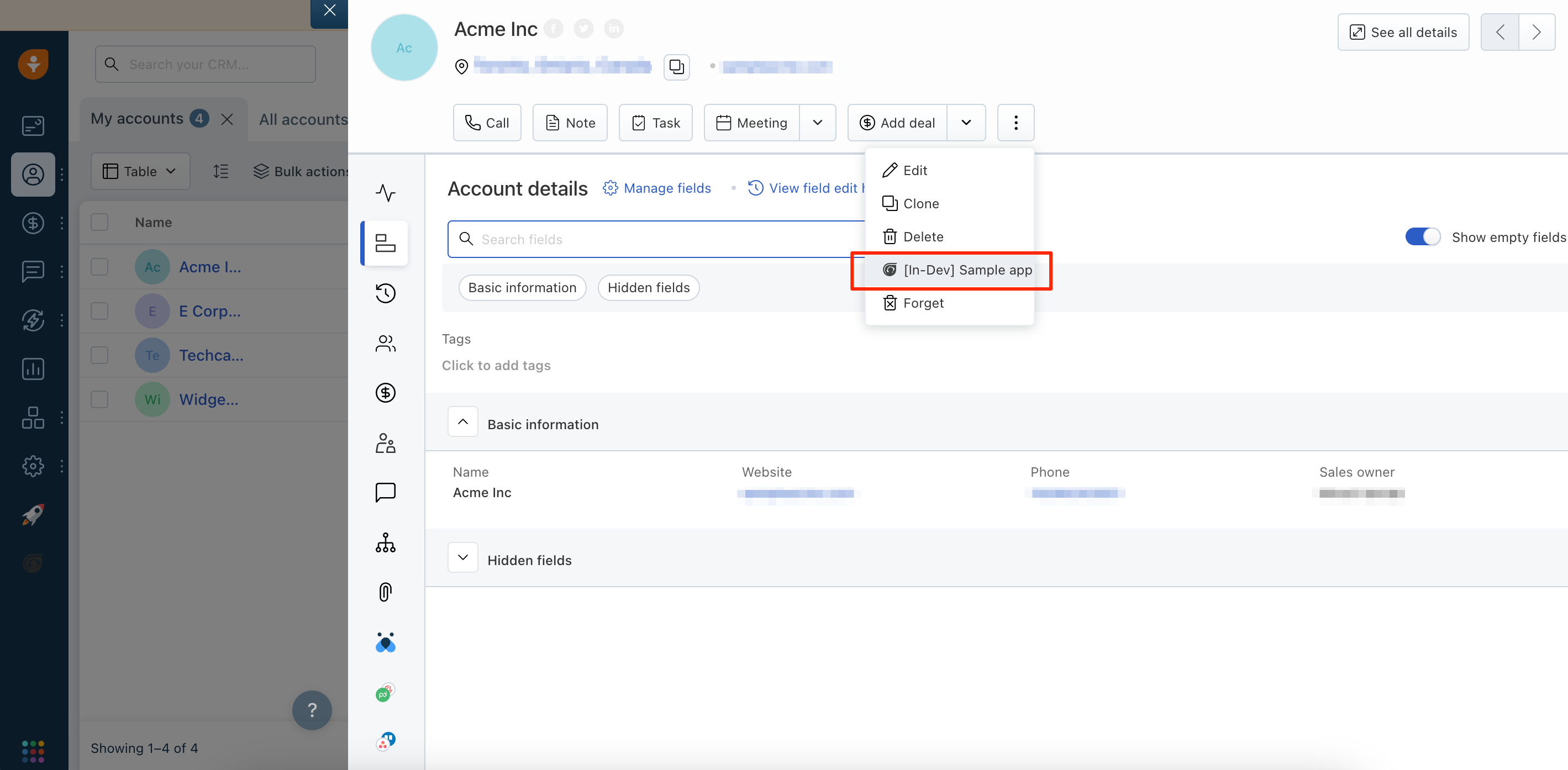Screen dimensions: 1568x770
Task: Click the activity feed icon in sidebar
Action: [x=385, y=192]
